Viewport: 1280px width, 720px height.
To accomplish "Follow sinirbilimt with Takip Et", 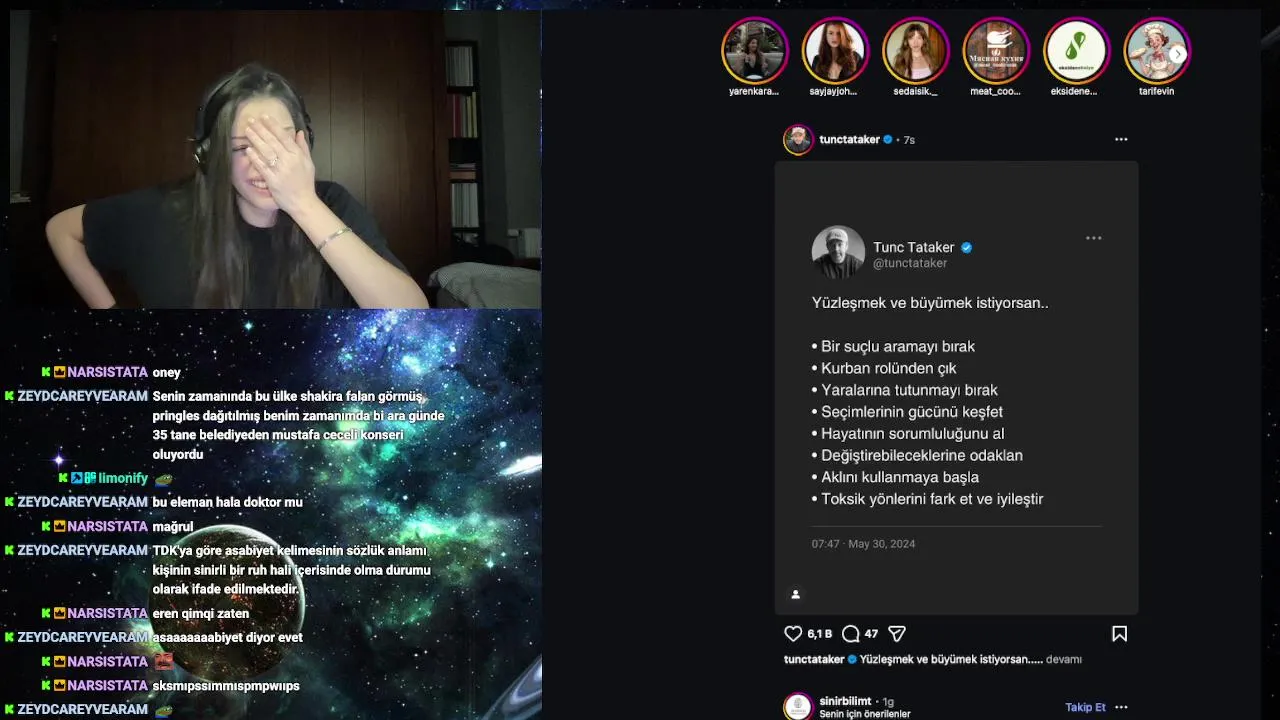I will (1085, 707).
